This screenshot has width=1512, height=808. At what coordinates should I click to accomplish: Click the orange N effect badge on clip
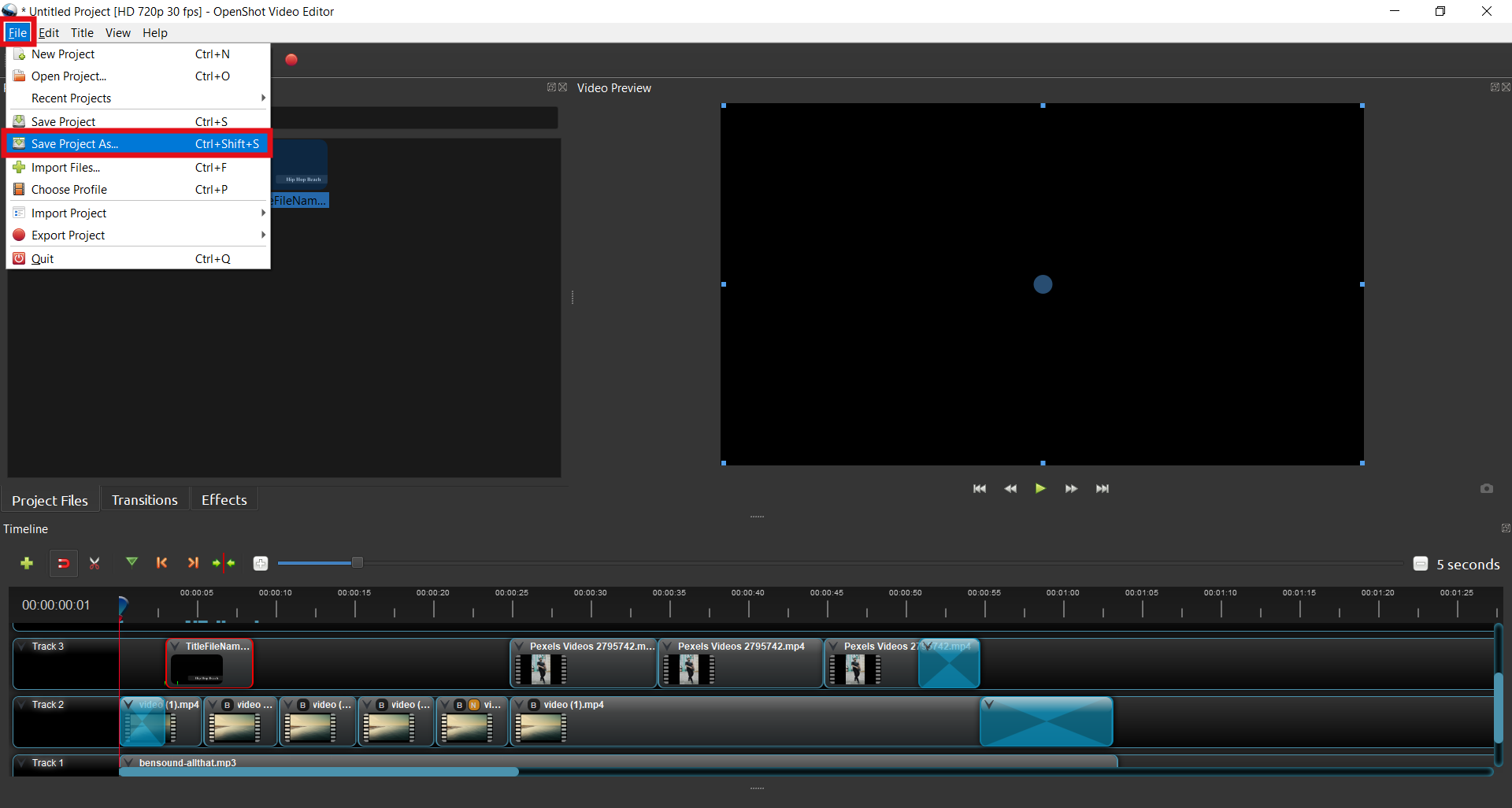pyautogui.click(x=474, y=705)
